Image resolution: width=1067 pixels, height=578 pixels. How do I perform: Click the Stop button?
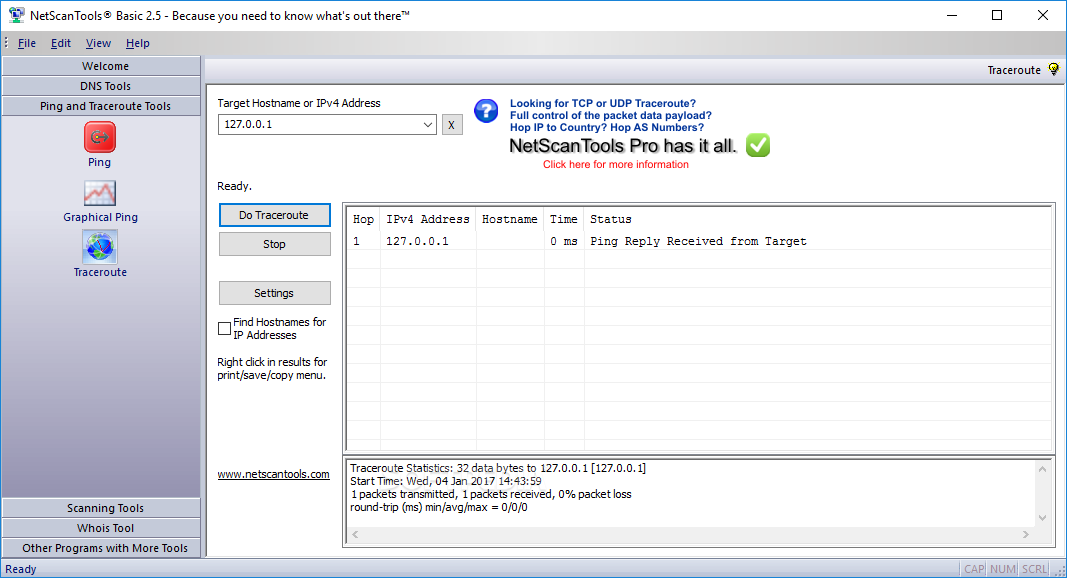274,244
